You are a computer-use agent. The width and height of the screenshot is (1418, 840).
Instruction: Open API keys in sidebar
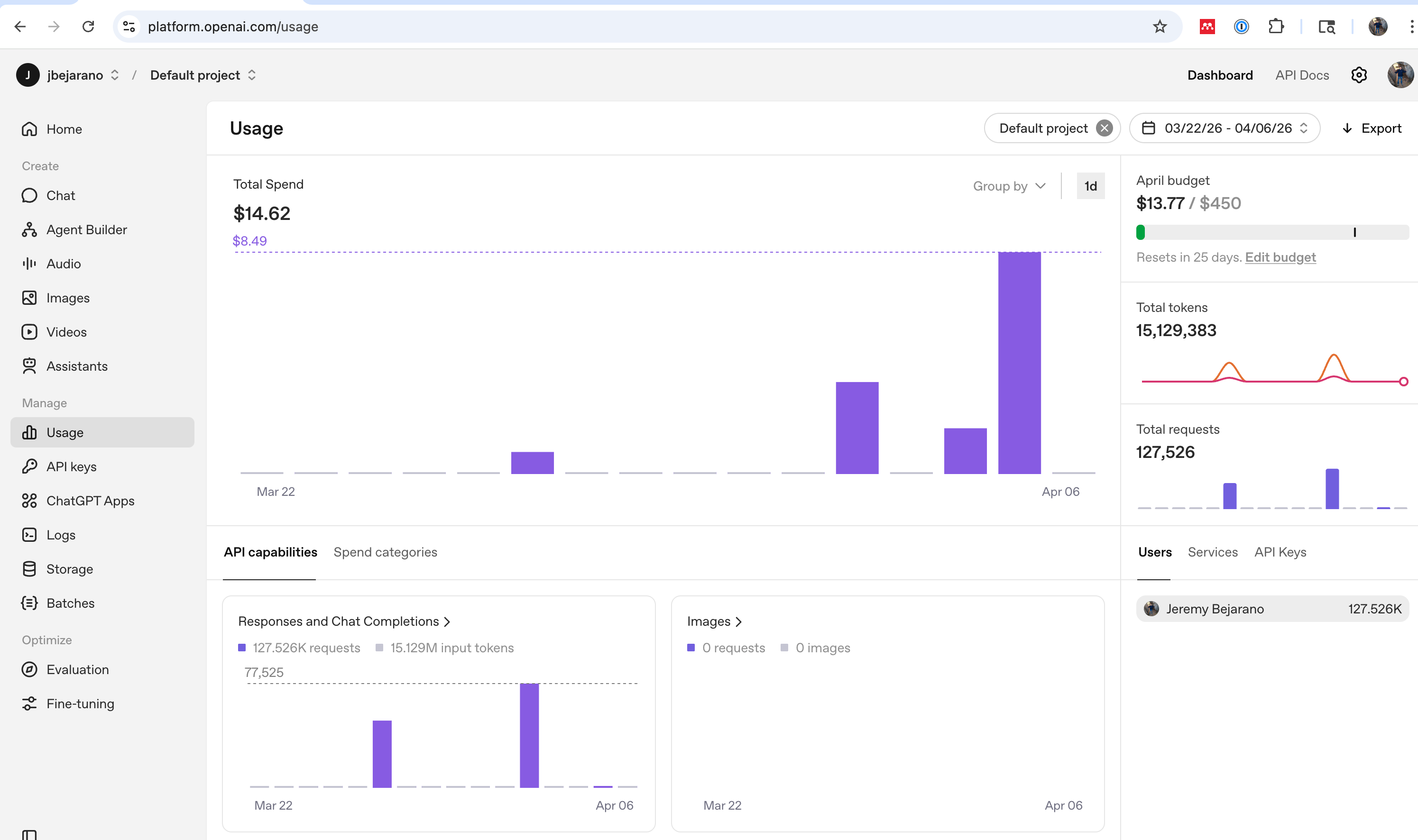coord(102,466)
